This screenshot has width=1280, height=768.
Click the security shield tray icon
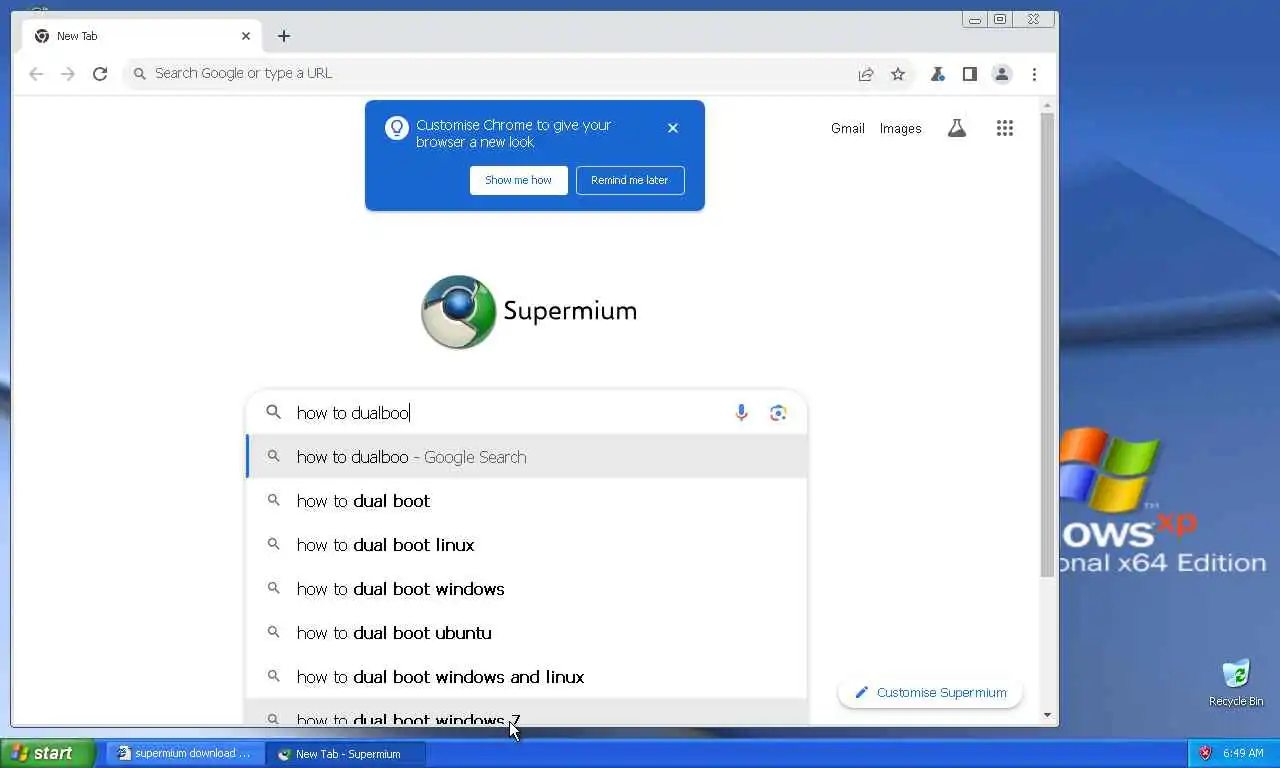(1206, 753)
